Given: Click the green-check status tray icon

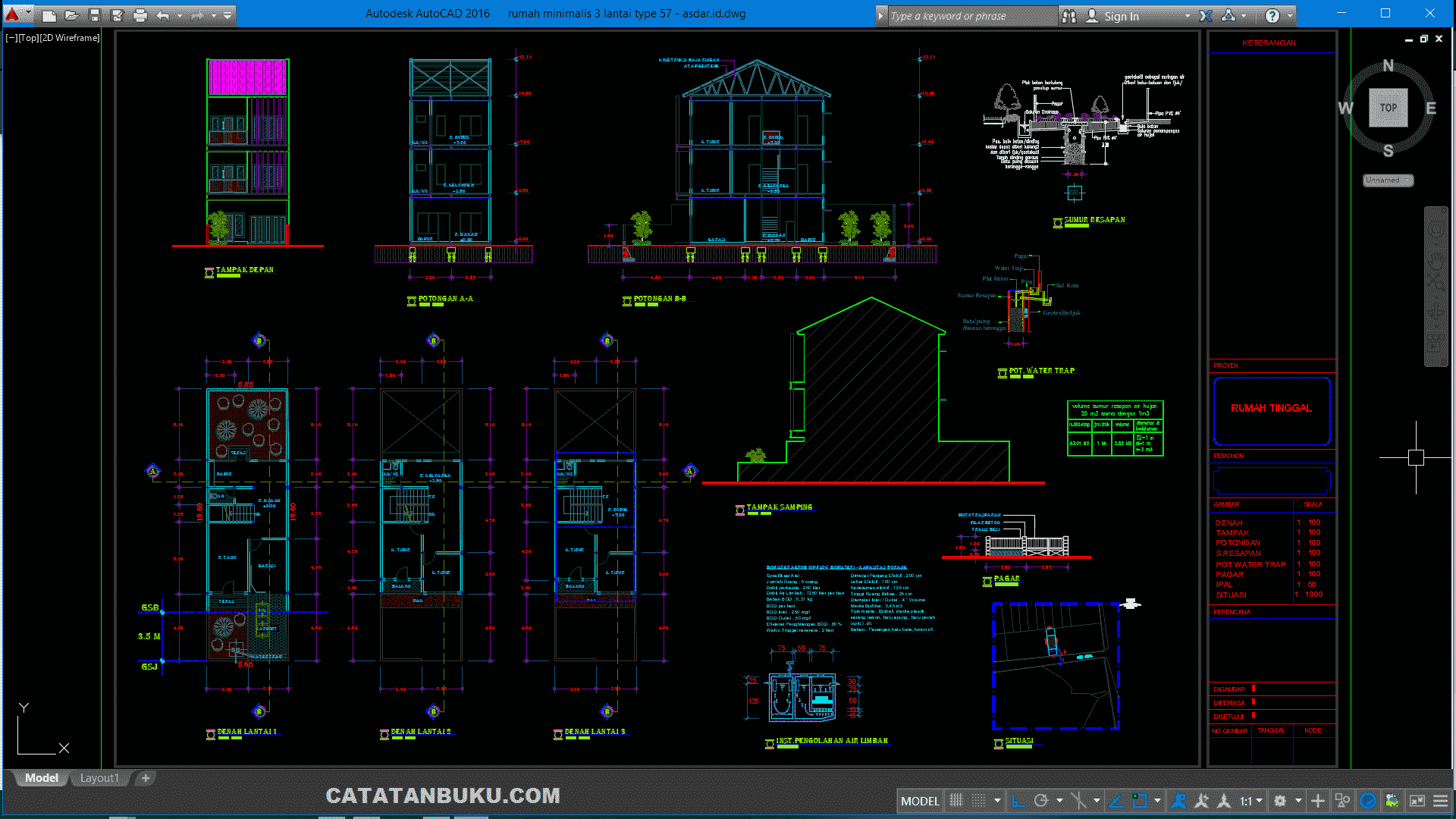Looking at the screenshot, I should click(1392, 801).
